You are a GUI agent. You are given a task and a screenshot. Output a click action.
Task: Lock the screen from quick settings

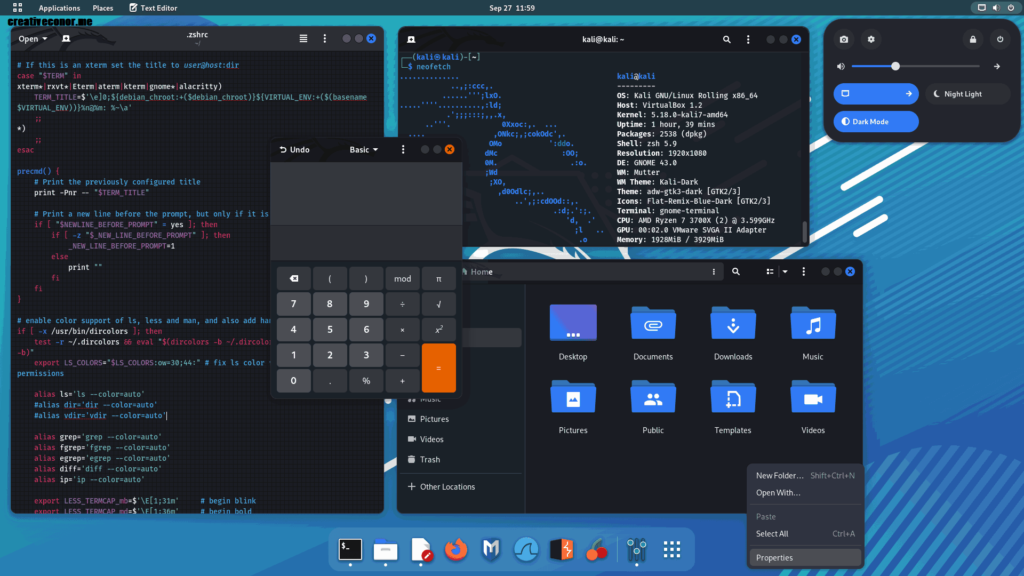pos(973,39)
